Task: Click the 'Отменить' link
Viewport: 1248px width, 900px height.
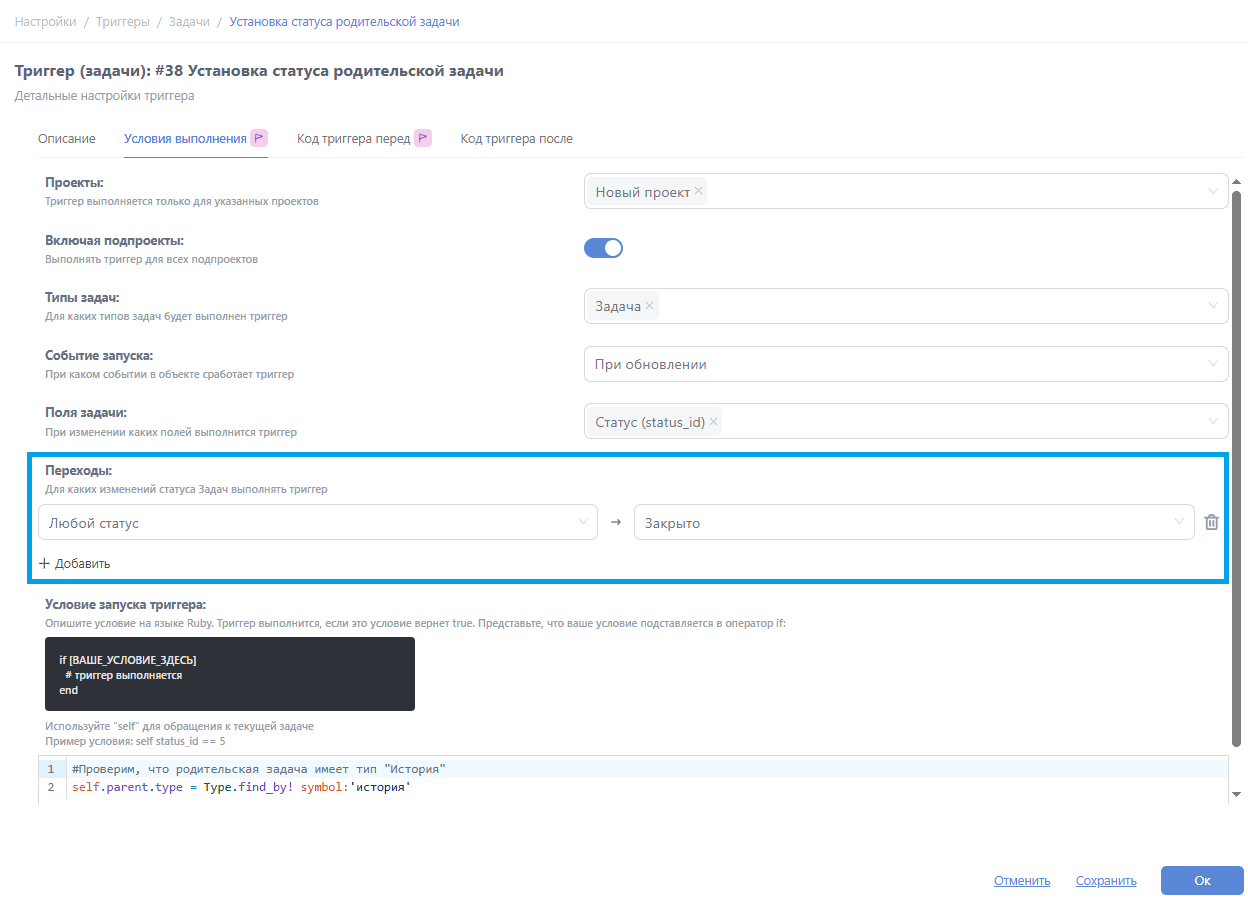Action: 1022,881
